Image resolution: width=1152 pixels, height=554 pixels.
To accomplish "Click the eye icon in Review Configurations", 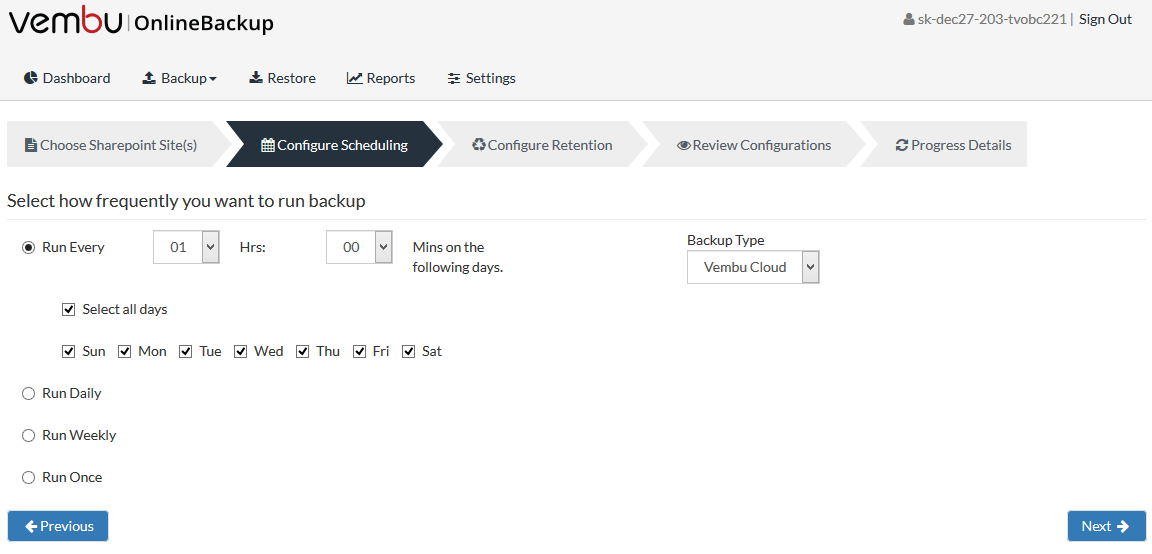I will 684,145.
